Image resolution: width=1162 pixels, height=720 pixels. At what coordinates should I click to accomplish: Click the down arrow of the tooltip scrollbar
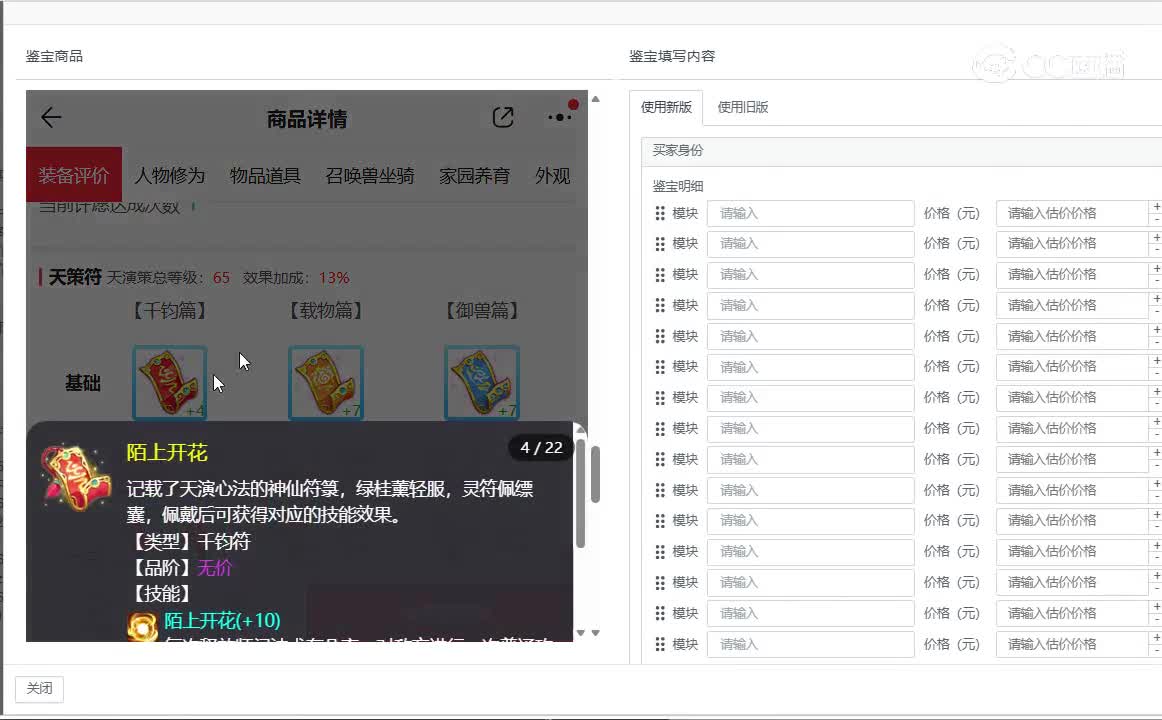tap(580, 633)
